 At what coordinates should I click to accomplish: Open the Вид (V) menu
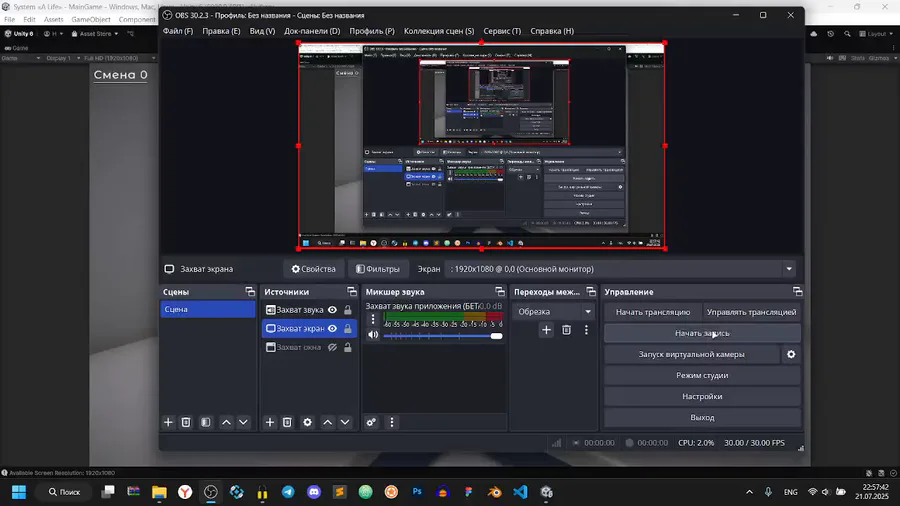262,31
